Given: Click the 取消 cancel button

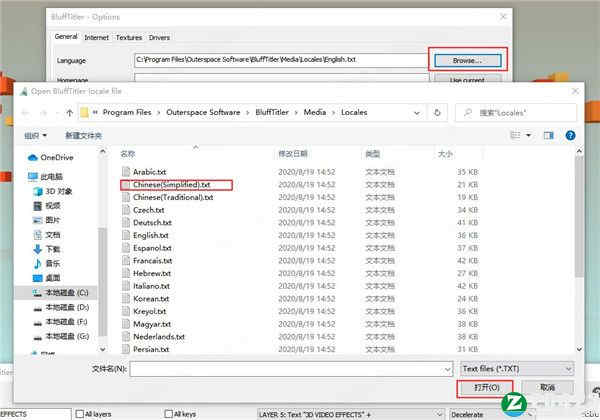Looking at the screenshot, I should tap(547, 387).
